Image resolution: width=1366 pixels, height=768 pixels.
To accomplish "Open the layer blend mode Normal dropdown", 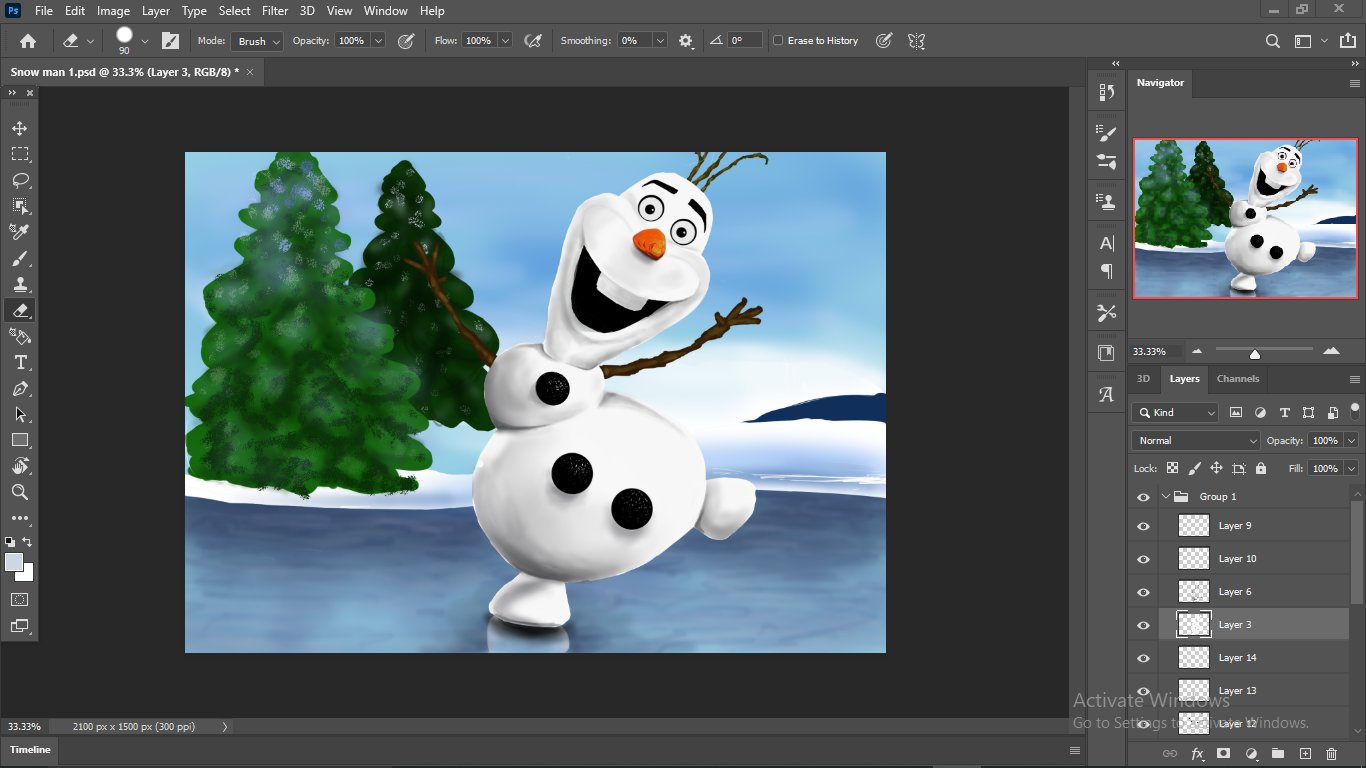I will coord(1196,440).
